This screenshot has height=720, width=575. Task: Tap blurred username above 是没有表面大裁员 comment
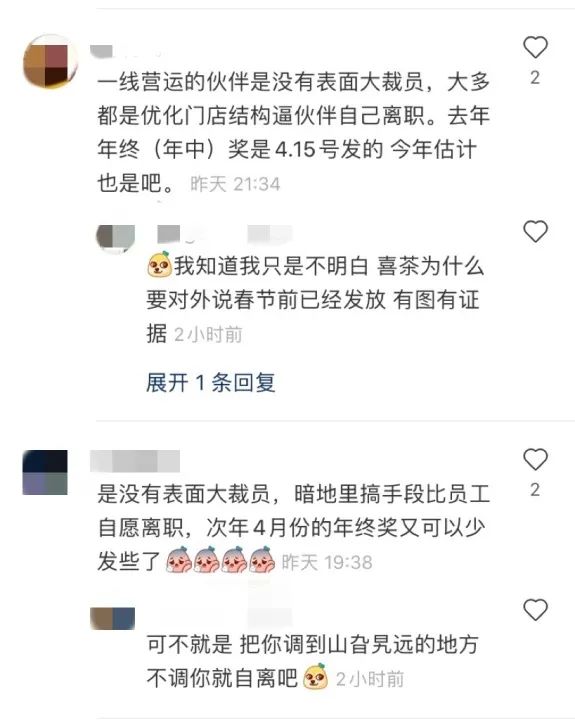(x=135, y=461)
